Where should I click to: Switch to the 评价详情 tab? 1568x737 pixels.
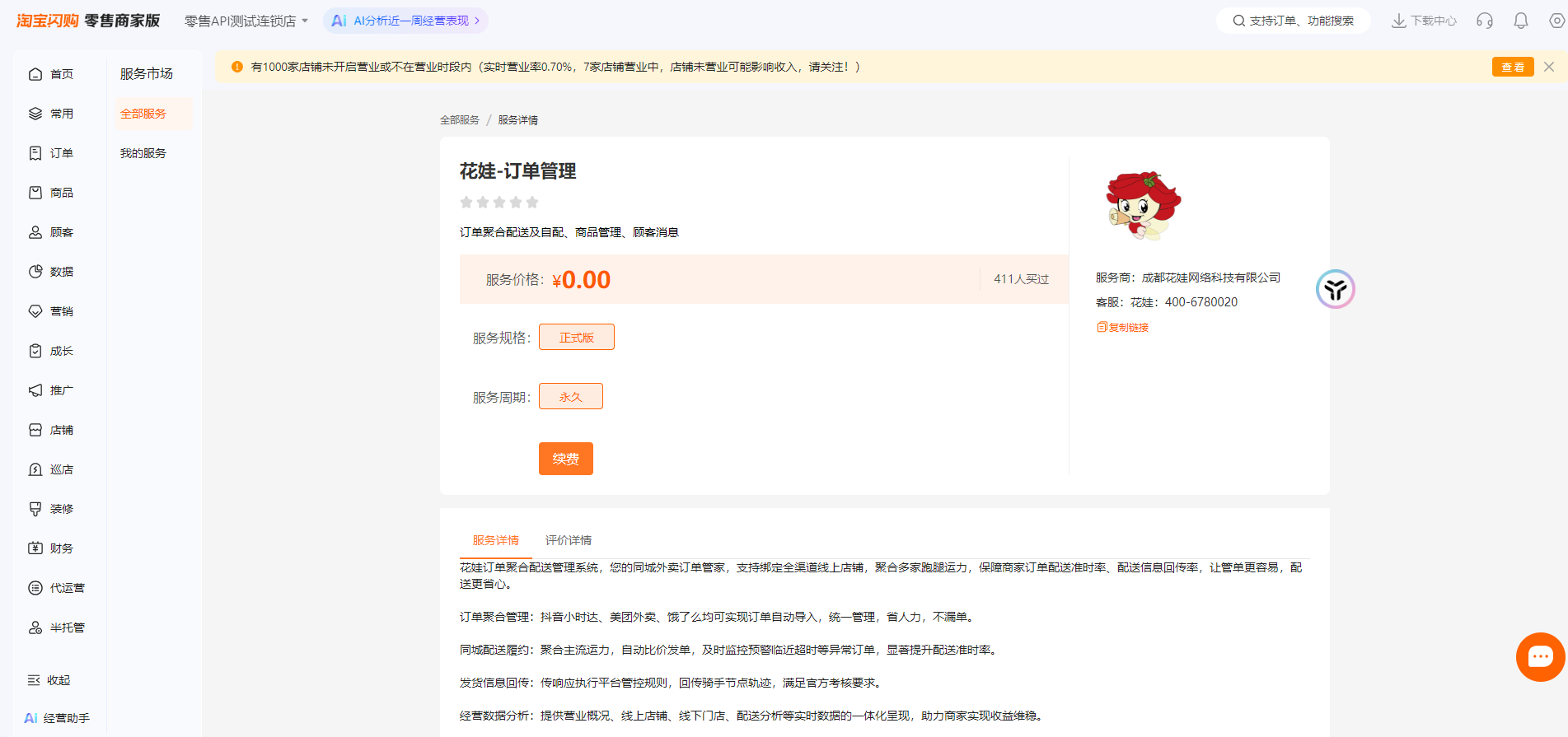568,540
